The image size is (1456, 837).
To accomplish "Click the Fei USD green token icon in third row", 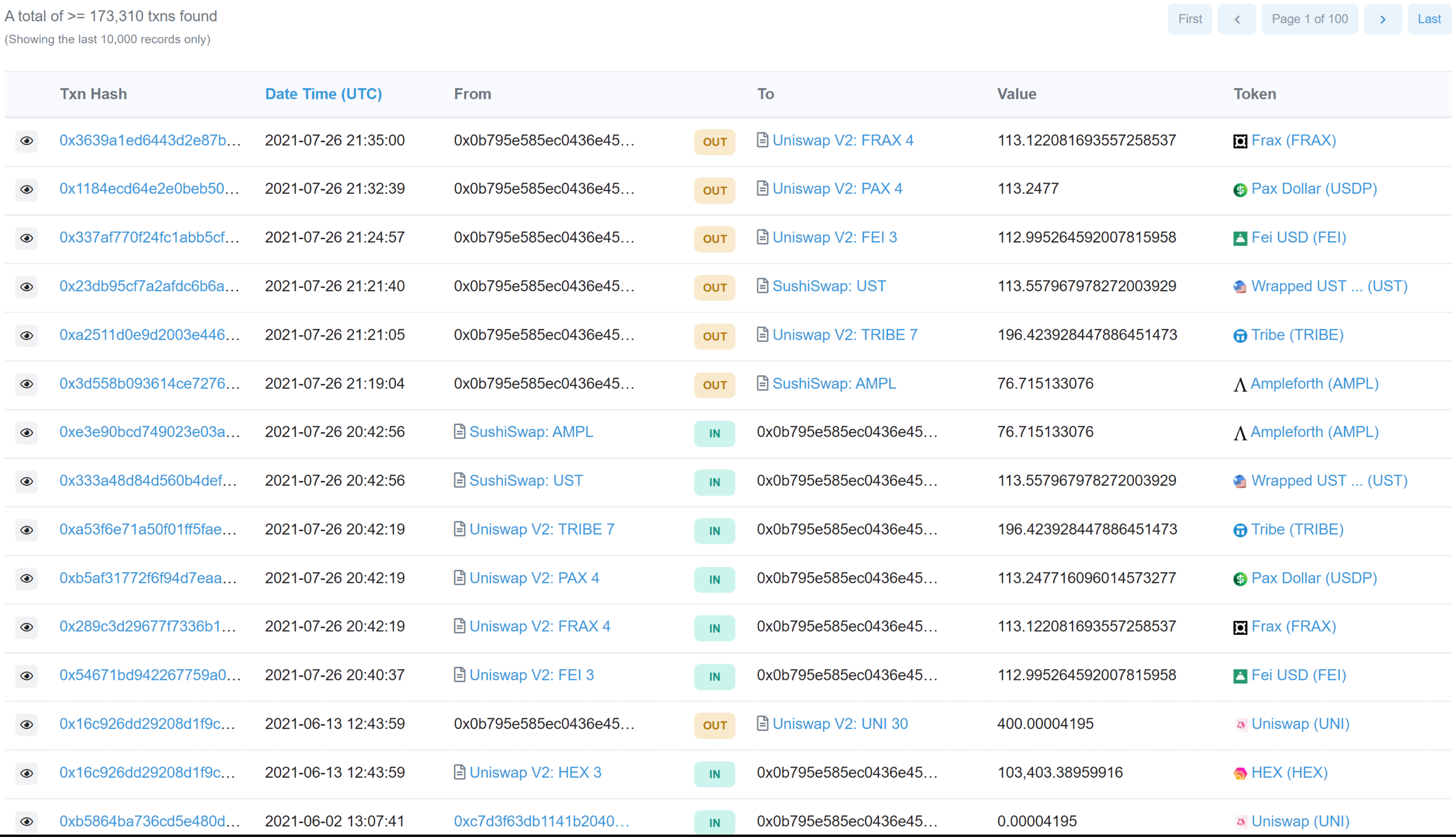I will click(x=1240, y=239).
